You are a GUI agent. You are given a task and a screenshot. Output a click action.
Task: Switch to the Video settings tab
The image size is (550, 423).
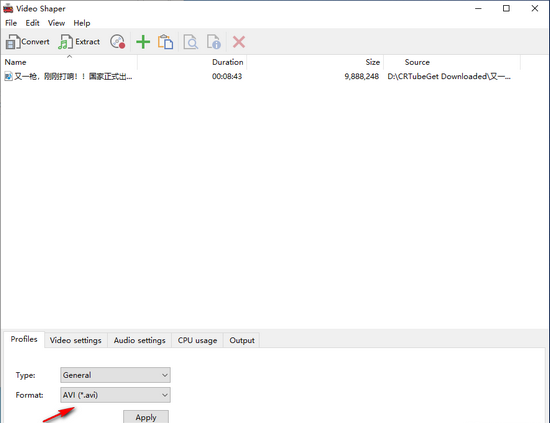[x=75, y=340]
